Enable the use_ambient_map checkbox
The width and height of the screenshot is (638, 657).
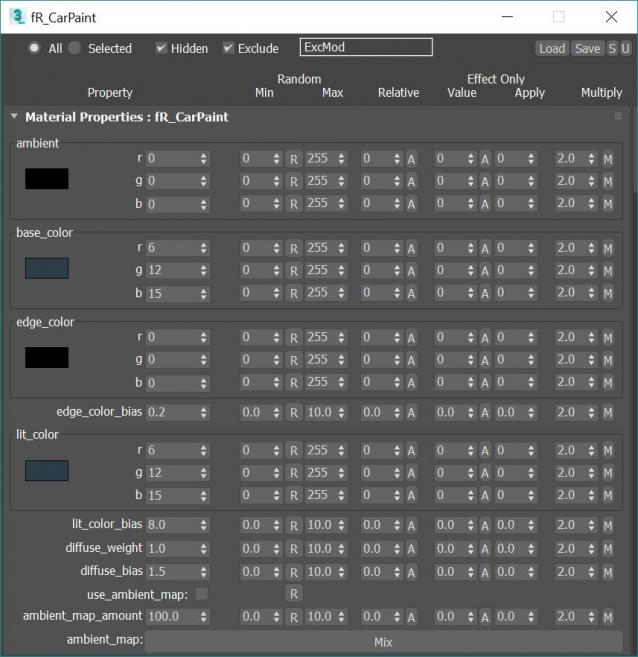tap(202, 594)
